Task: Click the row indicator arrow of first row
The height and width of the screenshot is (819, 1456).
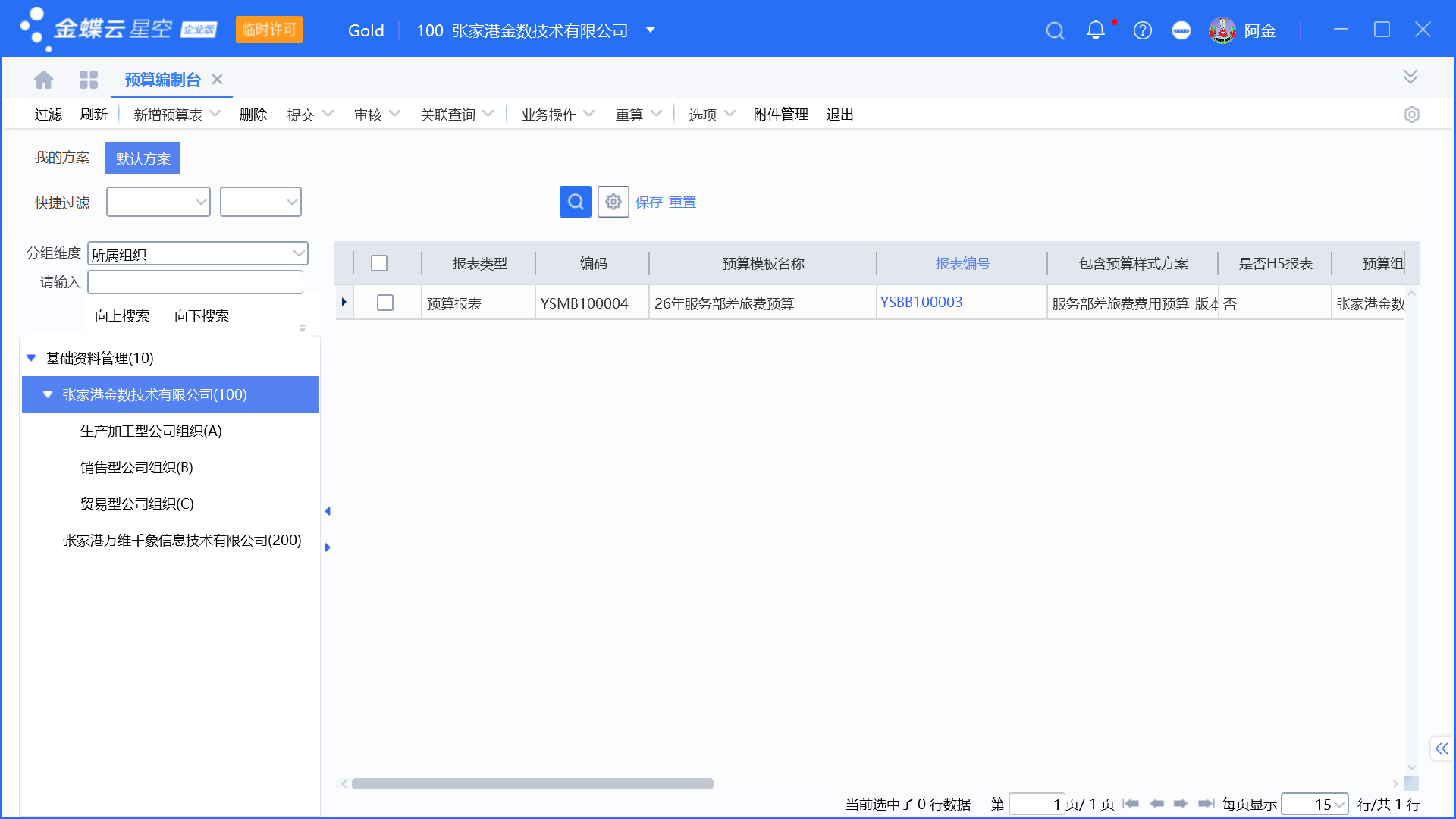Action: (x=344, y=303)
